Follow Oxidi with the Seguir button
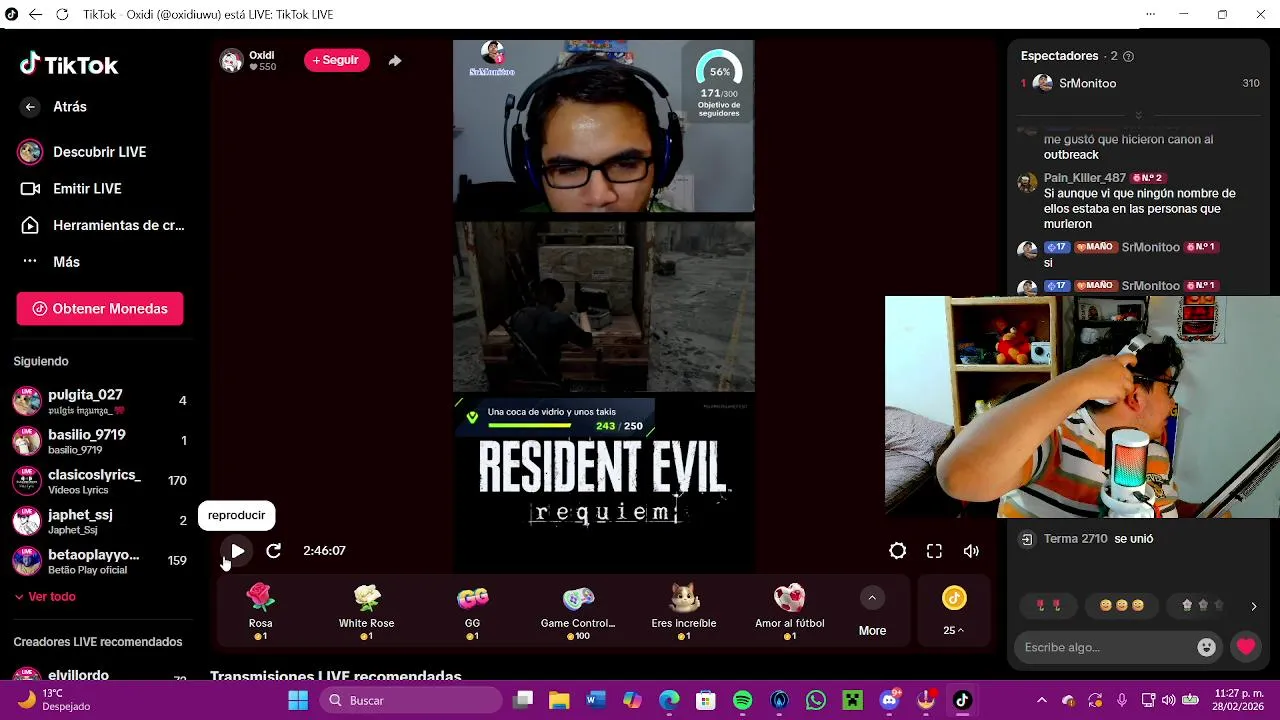 (336, 60)
